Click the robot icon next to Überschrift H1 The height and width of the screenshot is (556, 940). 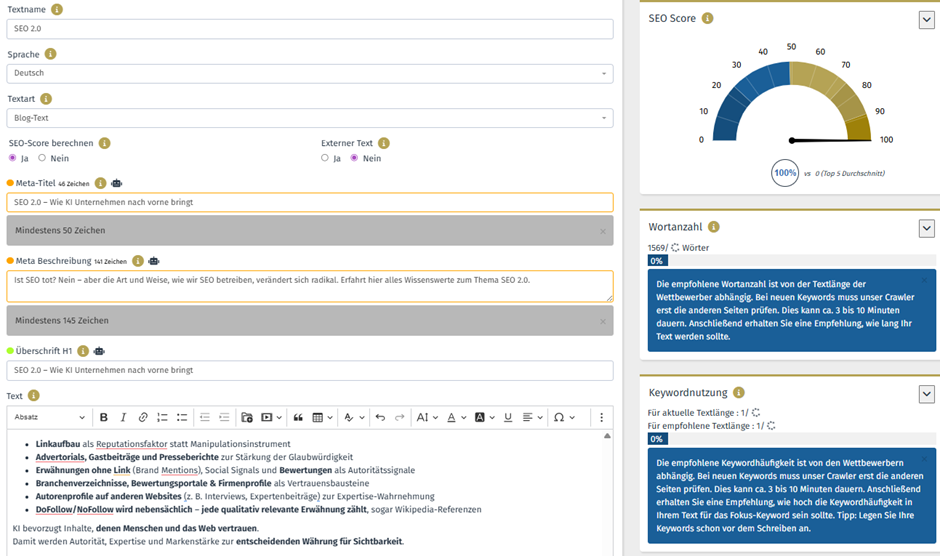click(x=98, y=351)
